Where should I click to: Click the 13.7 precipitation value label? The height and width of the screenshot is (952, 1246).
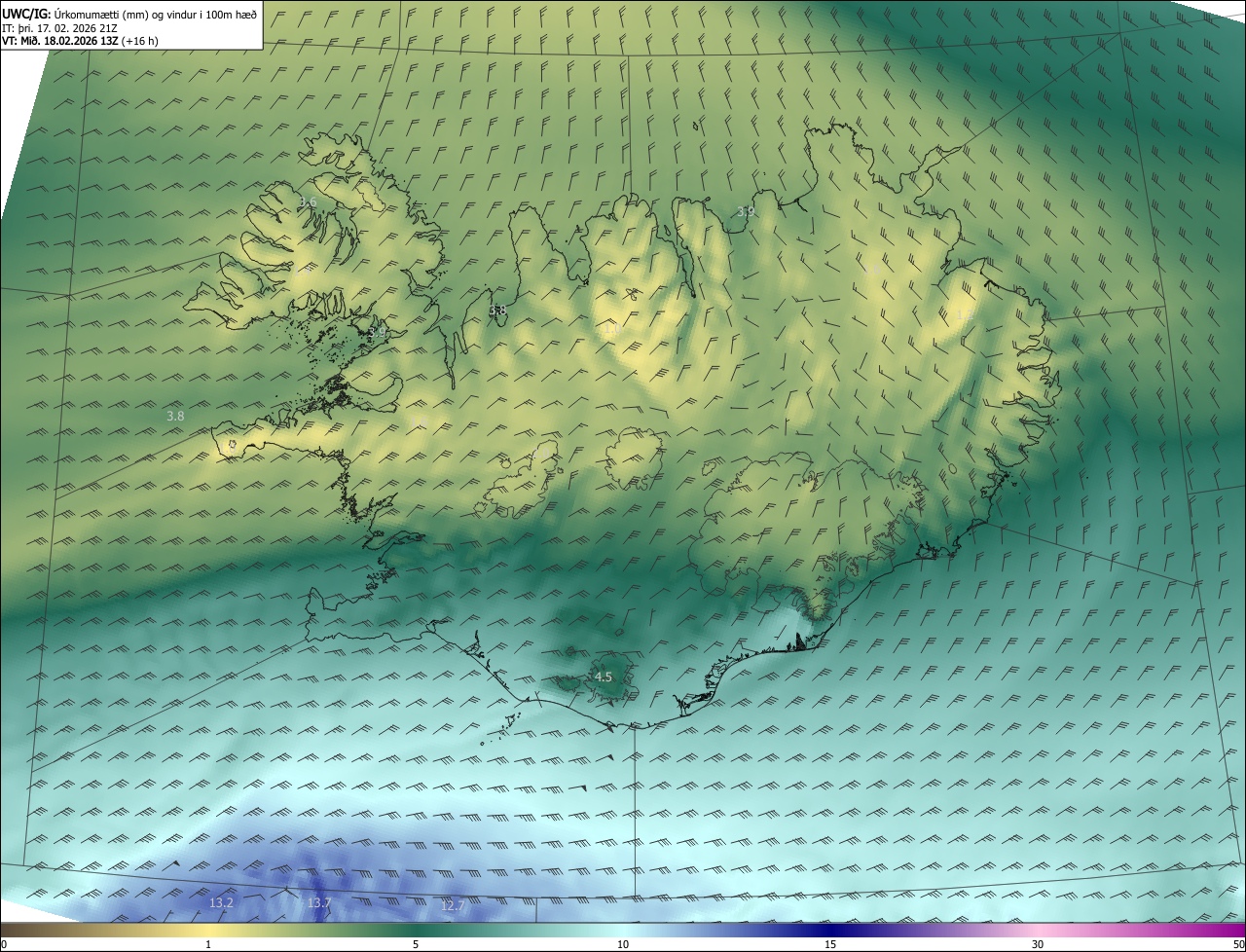319,903
